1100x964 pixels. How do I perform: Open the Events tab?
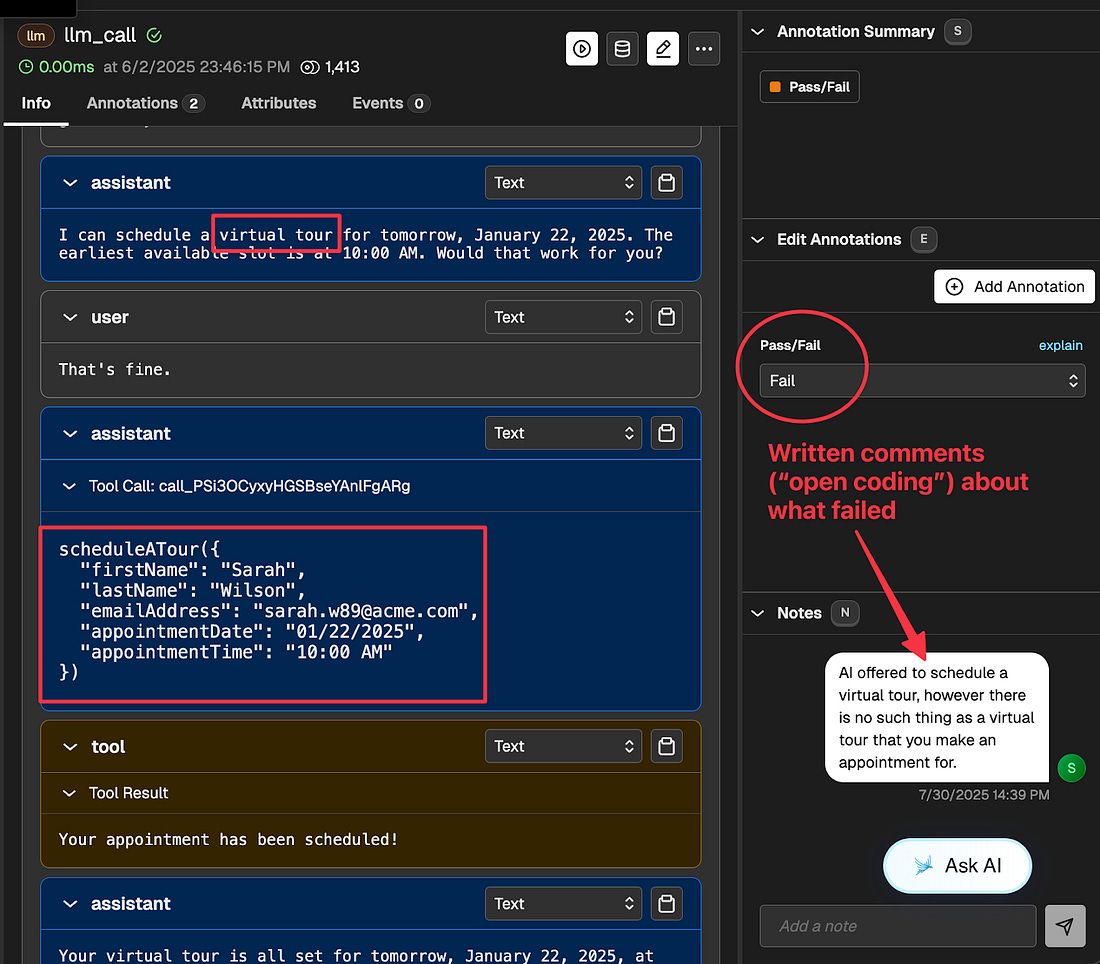(390, 103)
